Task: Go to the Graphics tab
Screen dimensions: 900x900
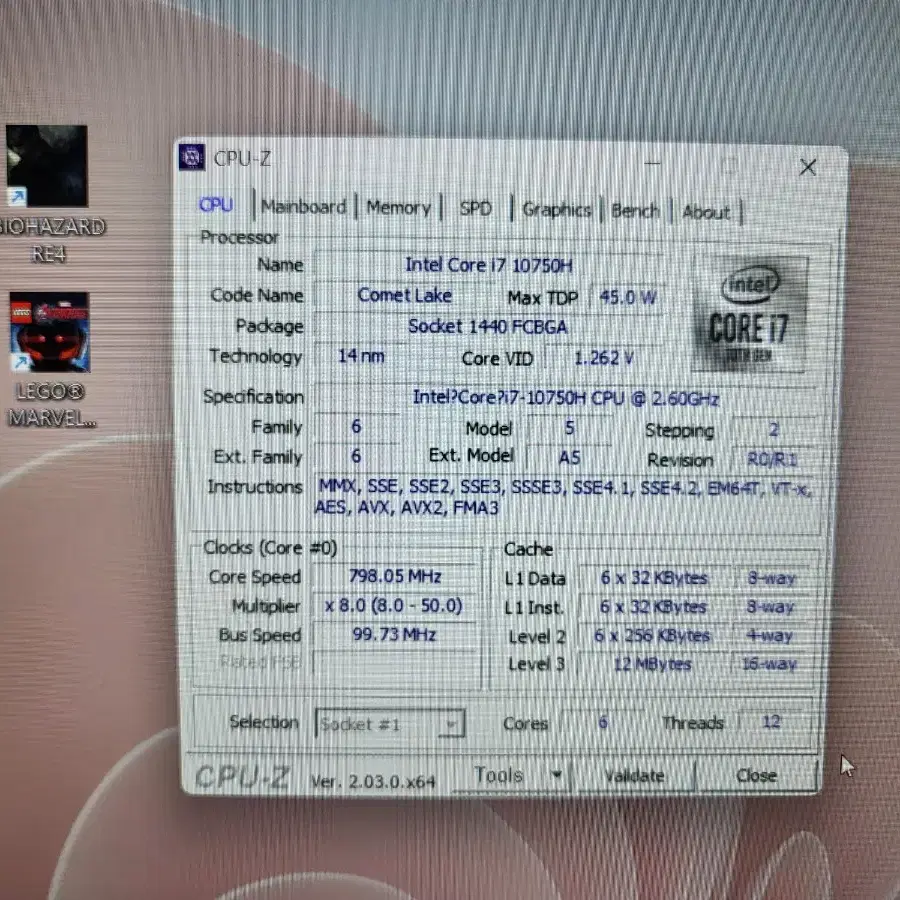Action: tap(556, 210)
